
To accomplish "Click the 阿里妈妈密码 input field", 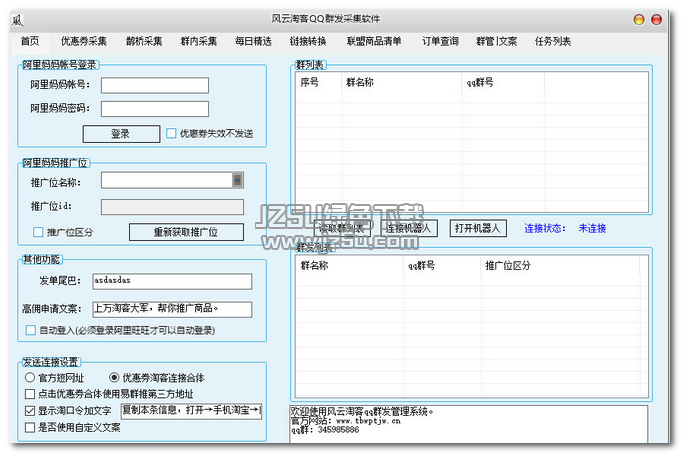I will tap(155, 109).
